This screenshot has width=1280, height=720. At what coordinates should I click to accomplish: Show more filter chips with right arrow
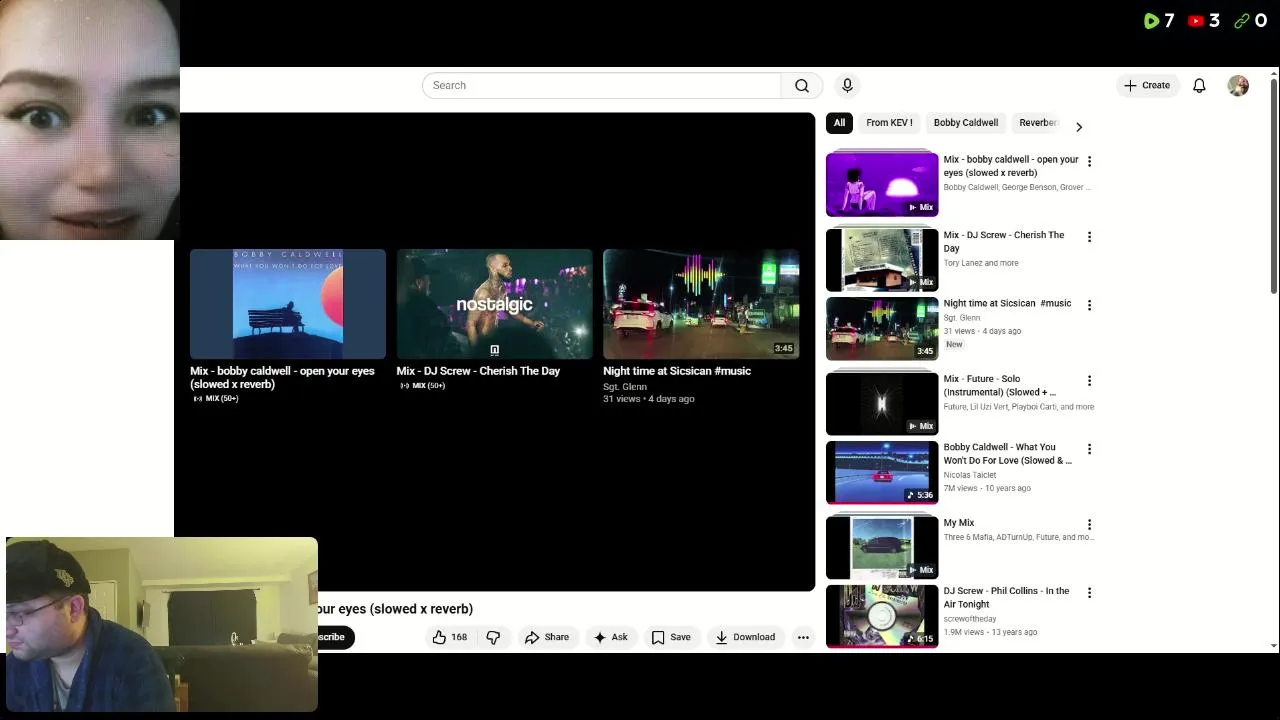pyautogui.click(x=1078, y=127)
